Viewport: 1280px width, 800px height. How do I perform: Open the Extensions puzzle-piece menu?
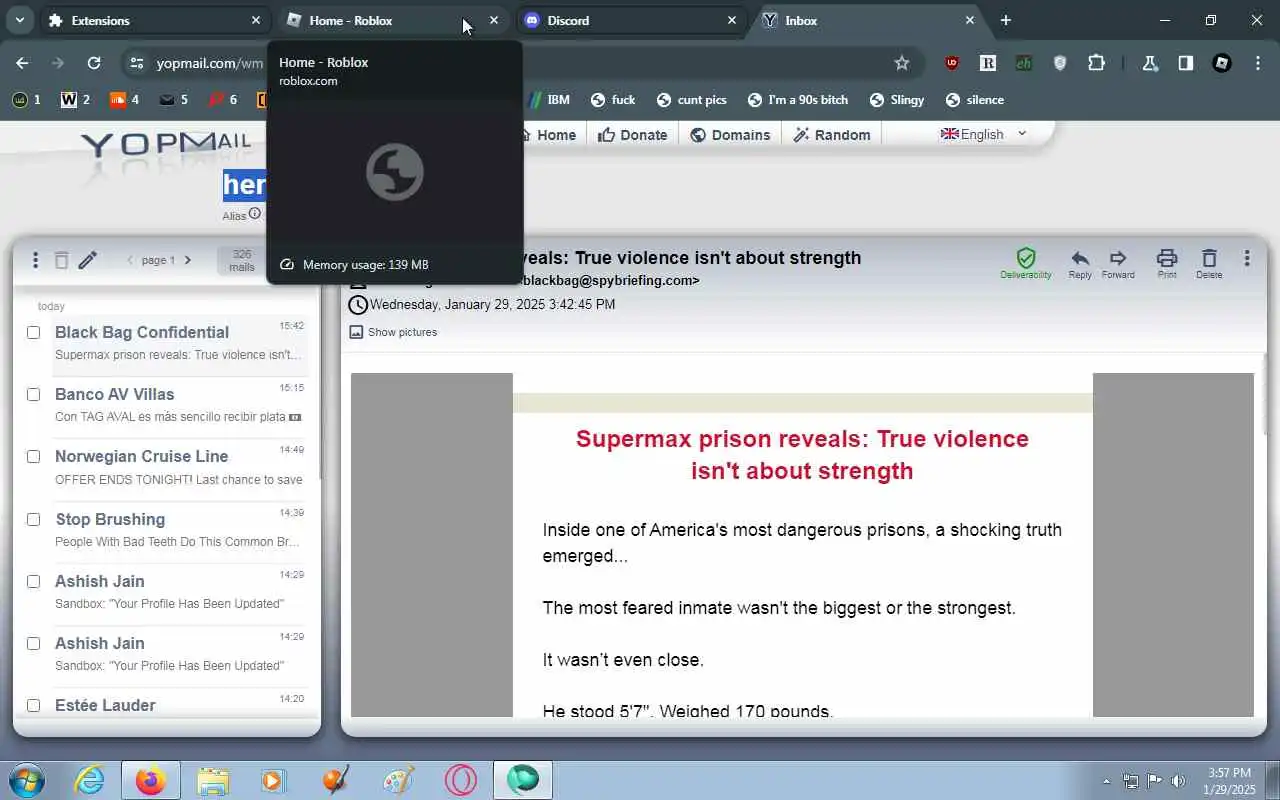tap(1096, 63)
